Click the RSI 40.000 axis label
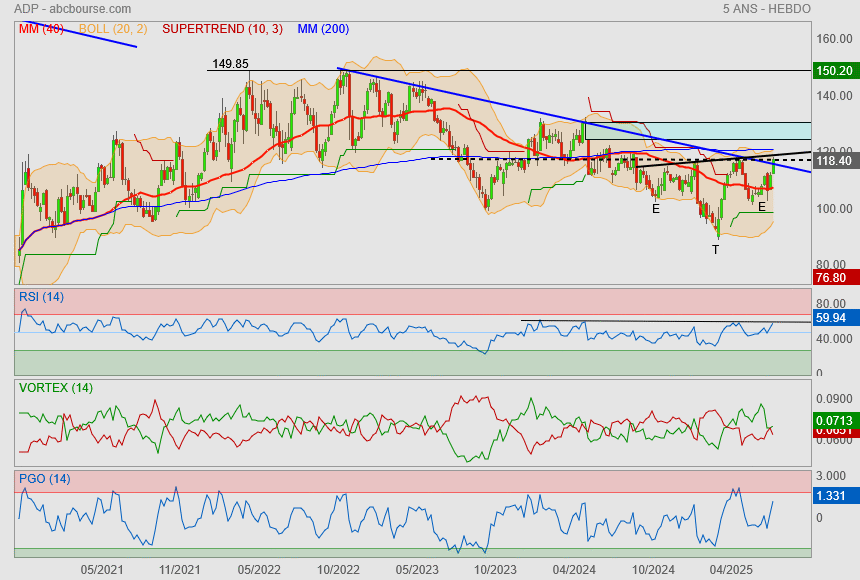Image resolution: width=860 pixels, height=580 pixels. click(x=834, y=339)
